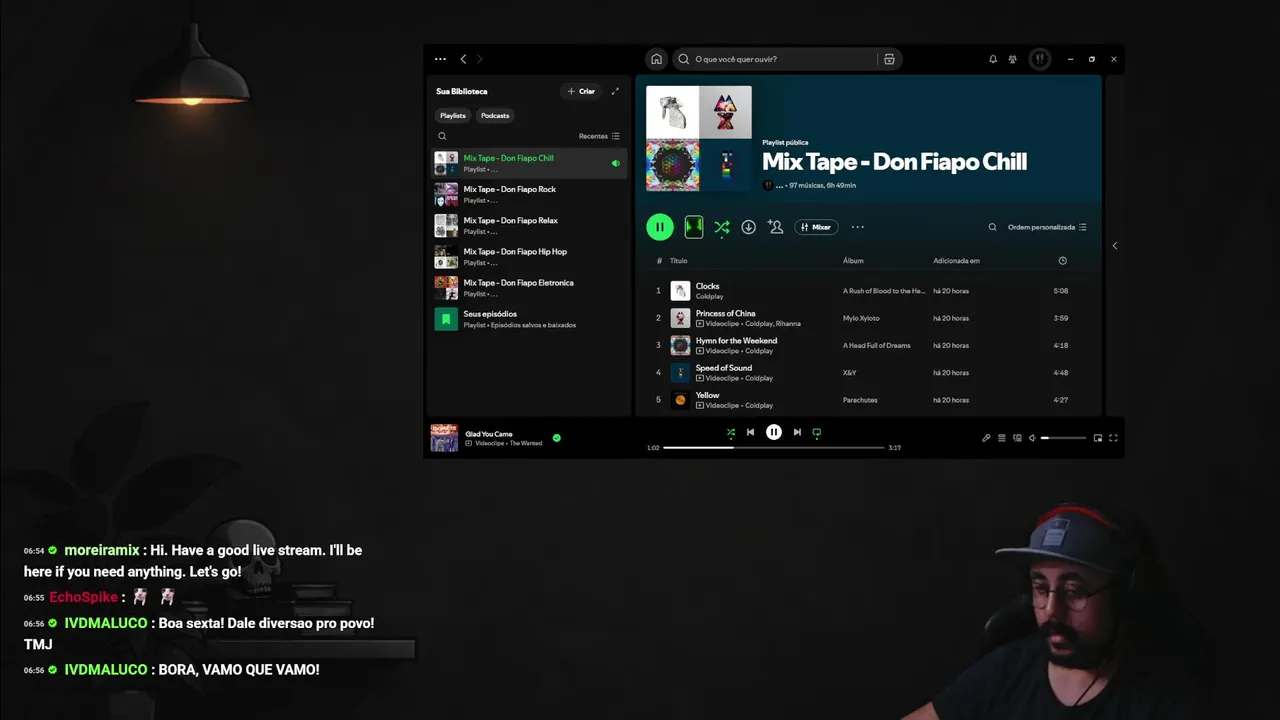Go forward with the right arrow
The image size is (1280, 720).
[479, 59]
